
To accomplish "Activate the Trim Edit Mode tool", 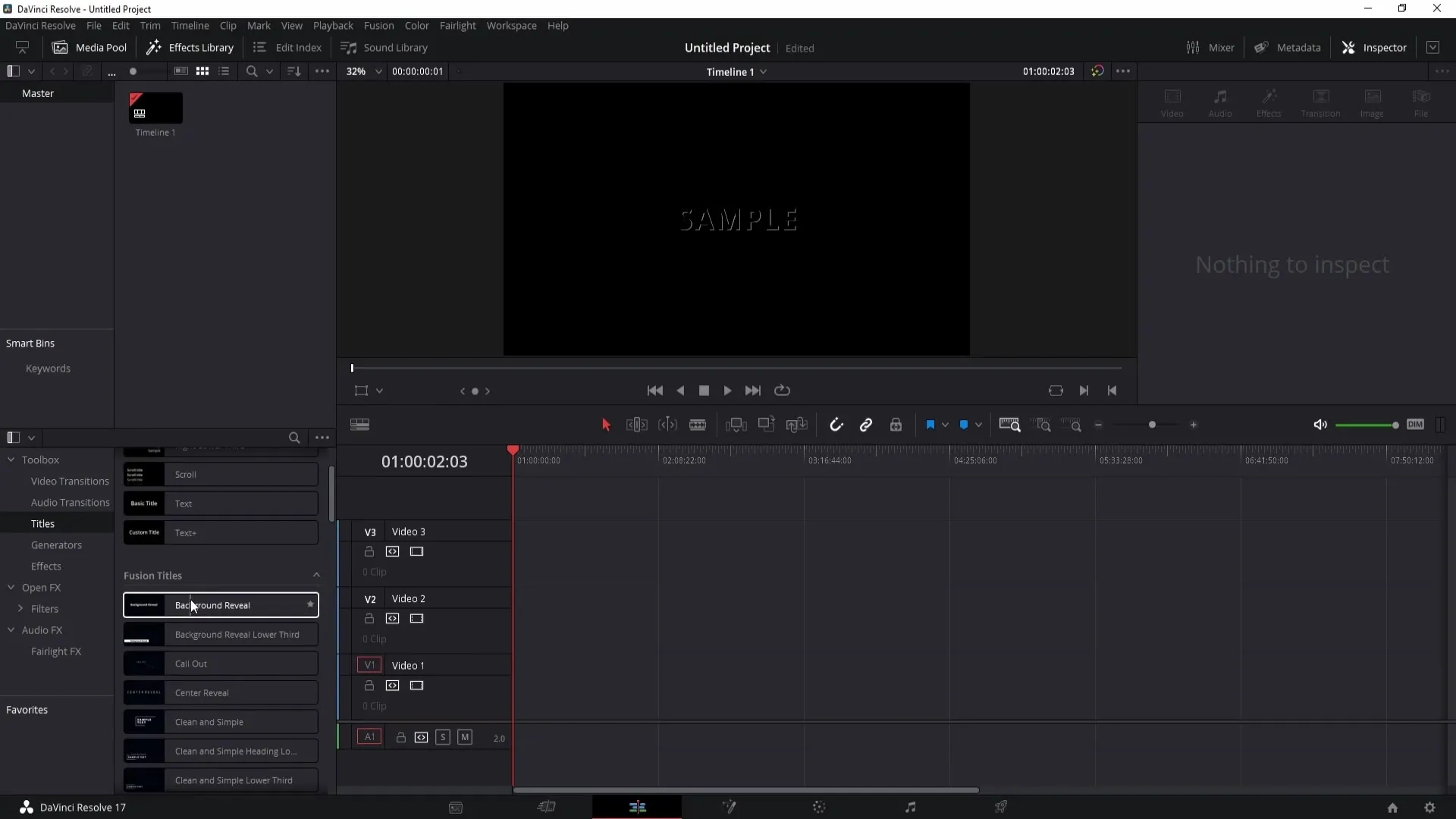I will click(x=636, y=425).
